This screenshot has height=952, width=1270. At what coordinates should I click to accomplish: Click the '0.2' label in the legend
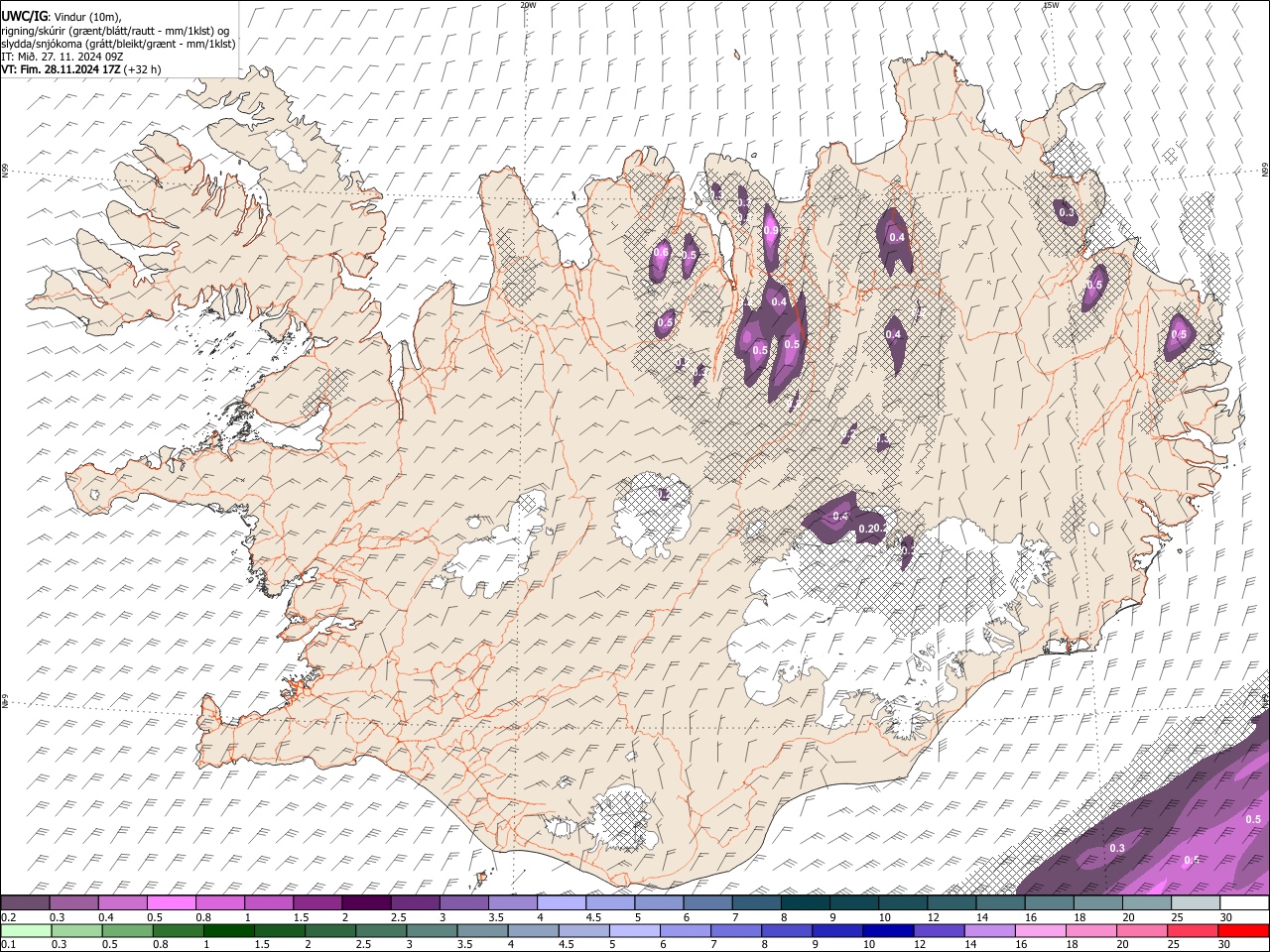(x=8, y=916)
